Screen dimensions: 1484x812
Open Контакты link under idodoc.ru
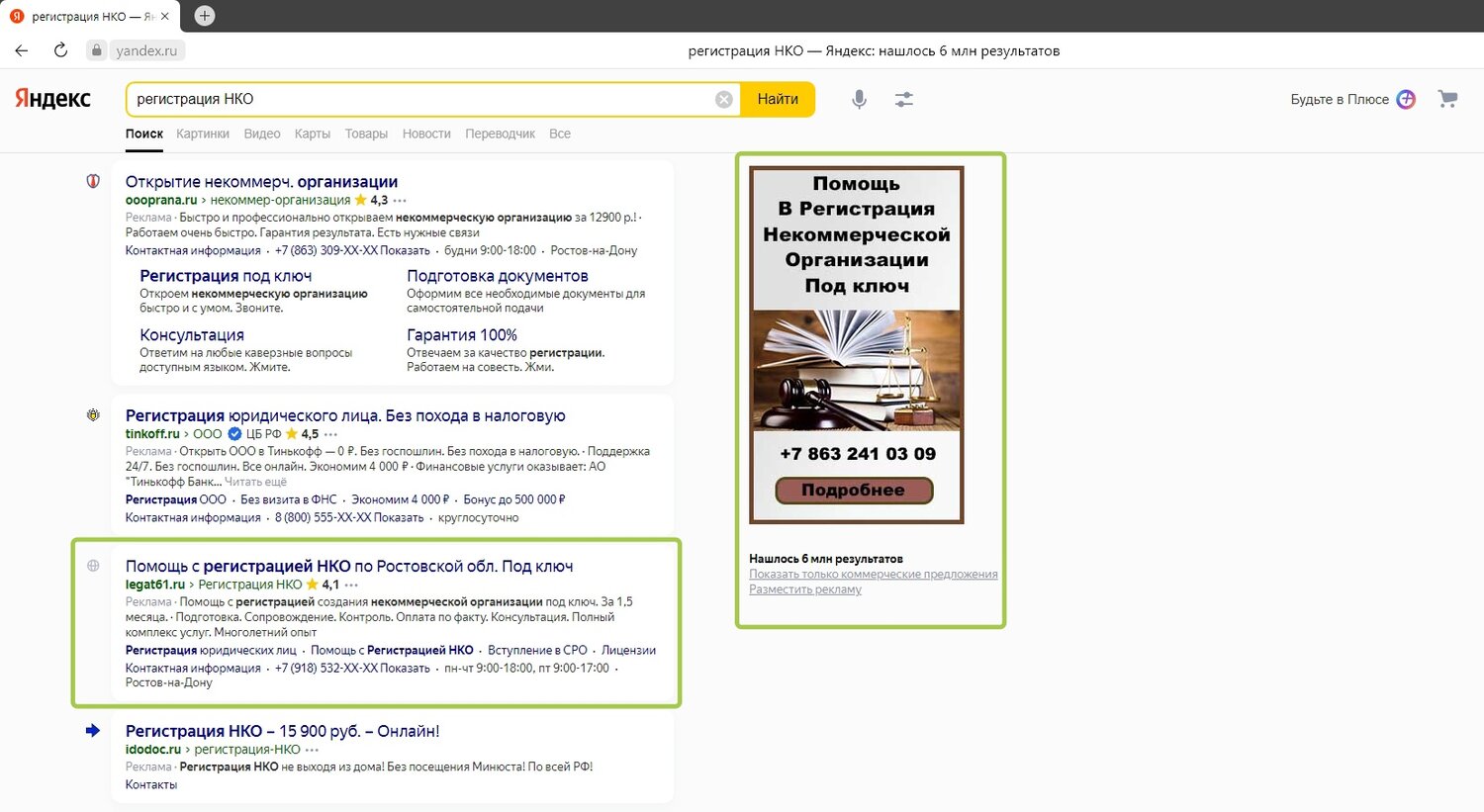[x=151, y=784]
